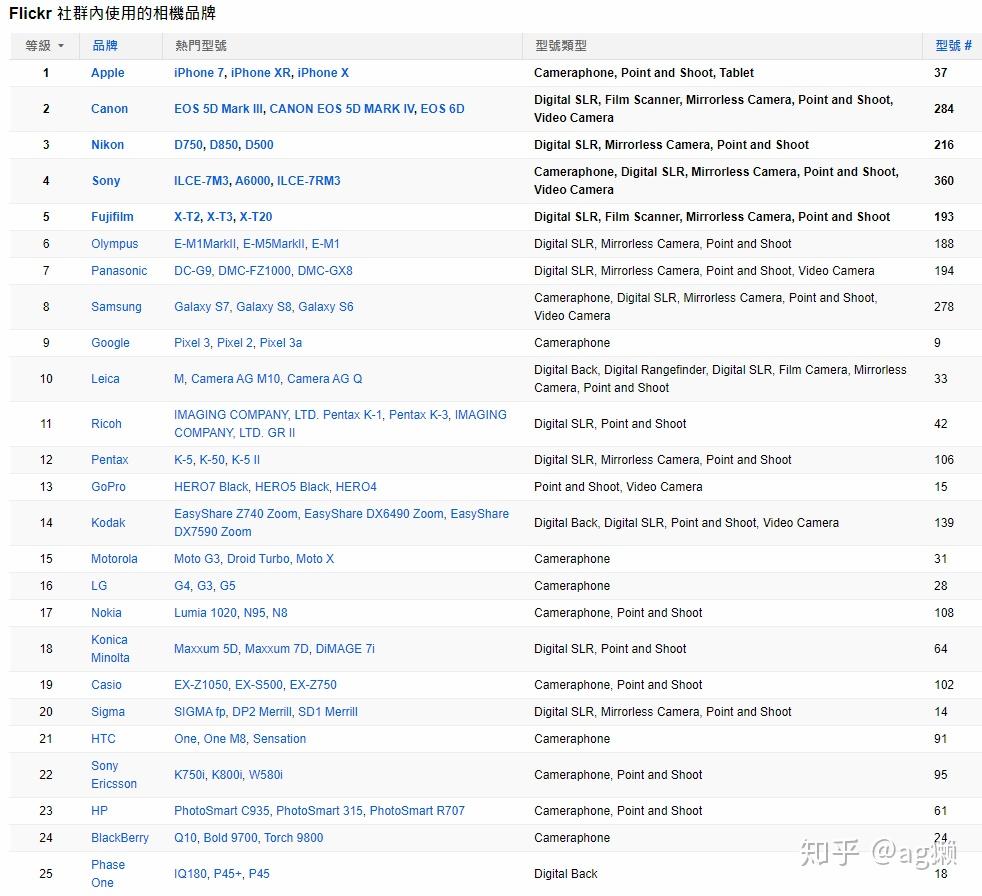This screenshot has width=982, height=896.
Task: Open the Kodak brand link
Action: 108,523
